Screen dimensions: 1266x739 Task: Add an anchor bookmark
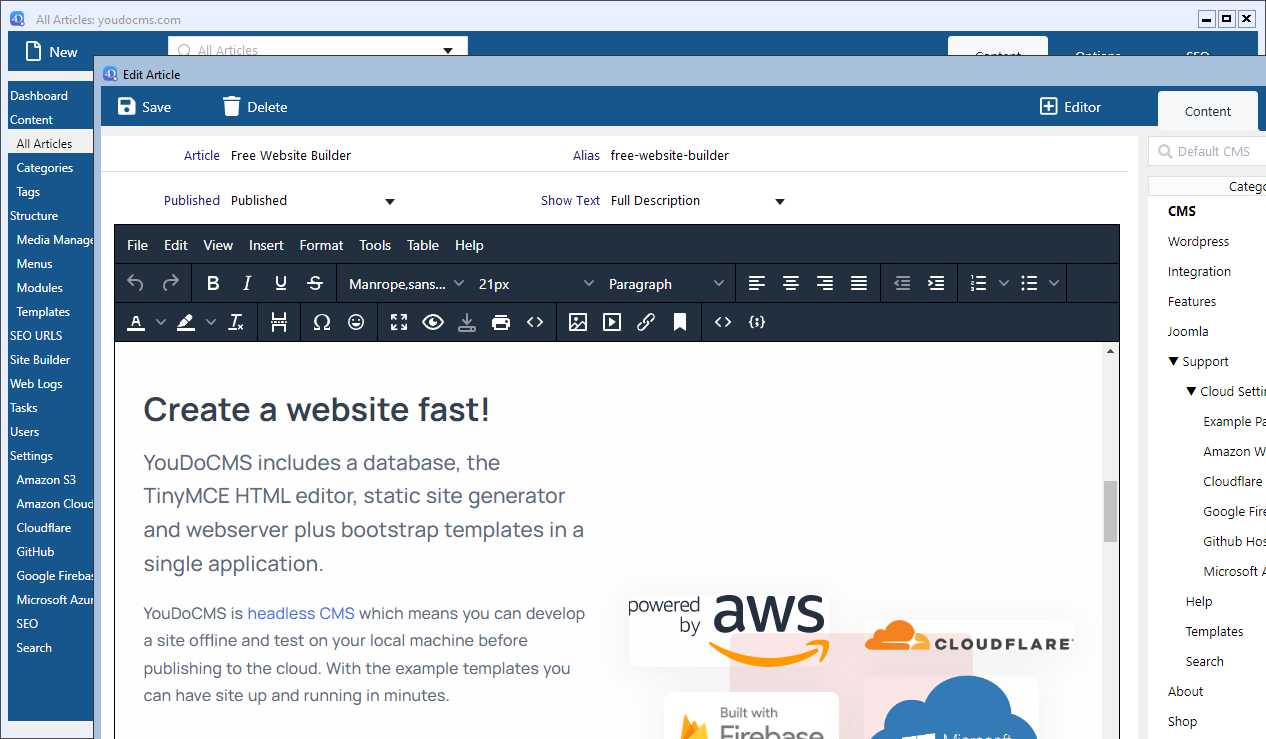pos(680,323)
